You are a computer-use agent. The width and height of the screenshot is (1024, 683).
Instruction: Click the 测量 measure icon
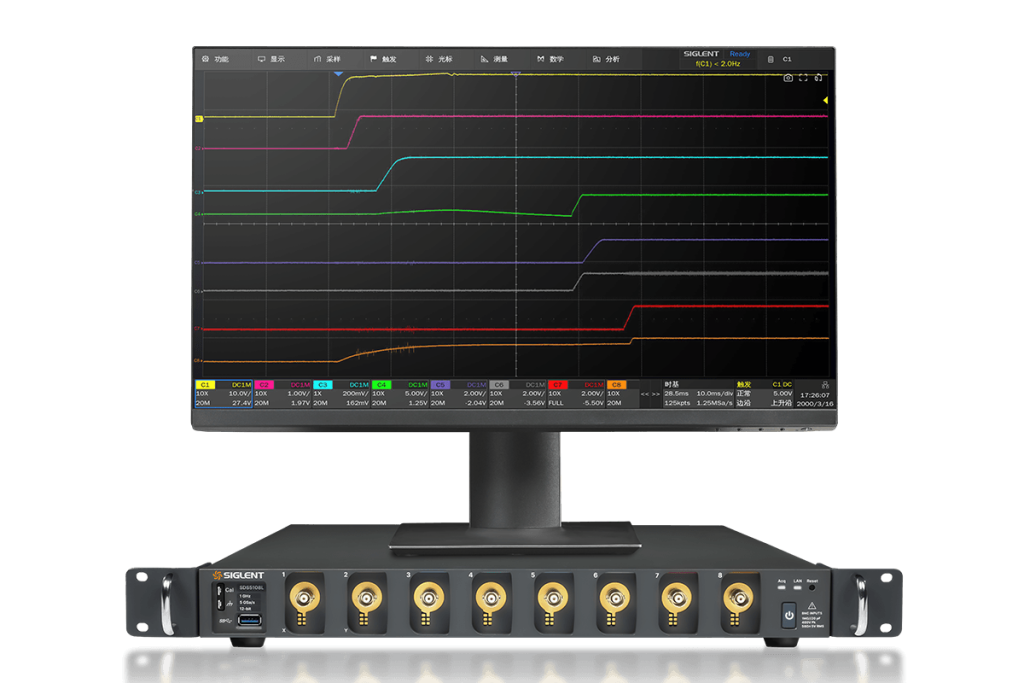click(x=485, y=59)
